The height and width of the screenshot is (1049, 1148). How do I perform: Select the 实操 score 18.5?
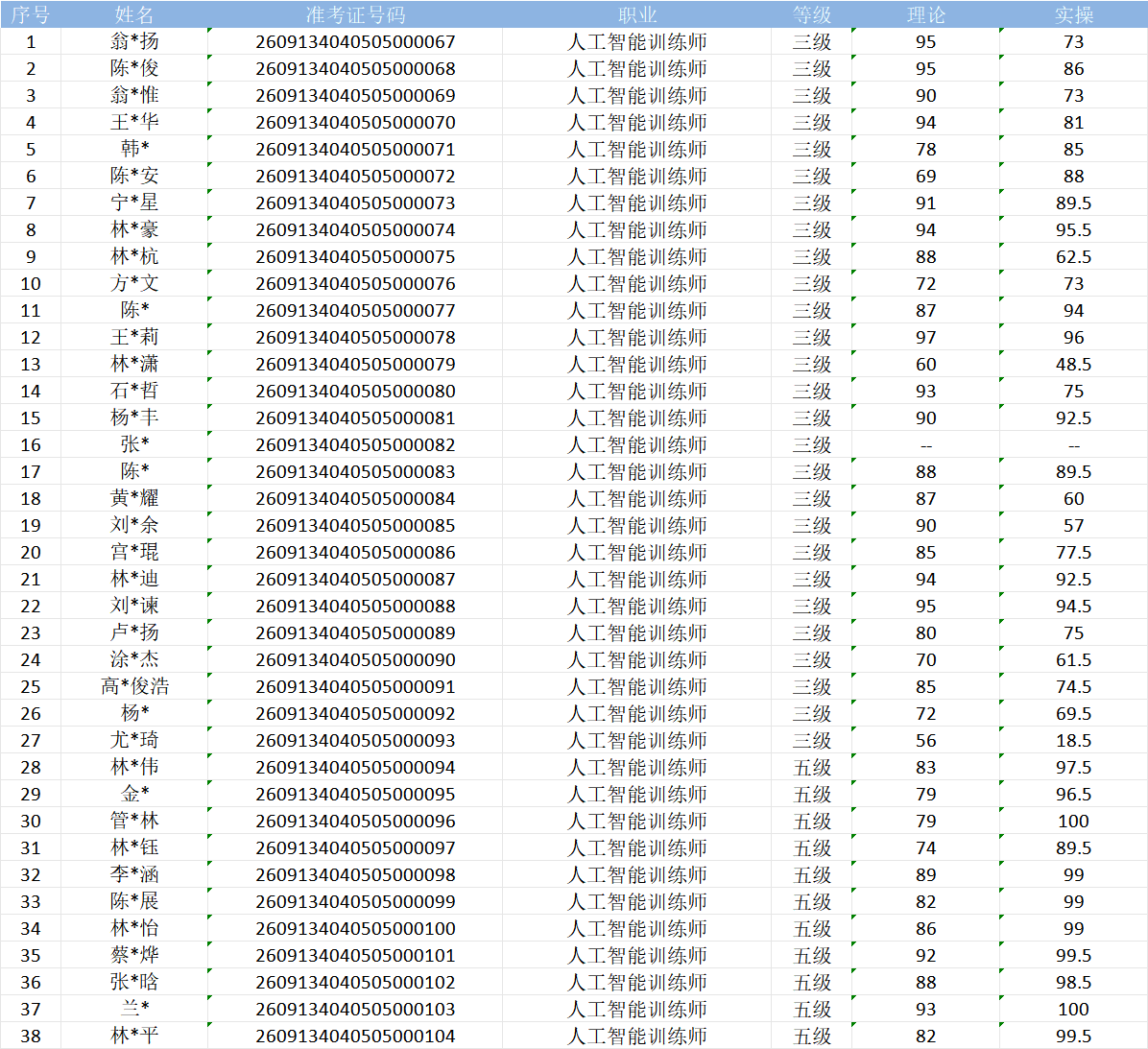(x=1073, y=740)
